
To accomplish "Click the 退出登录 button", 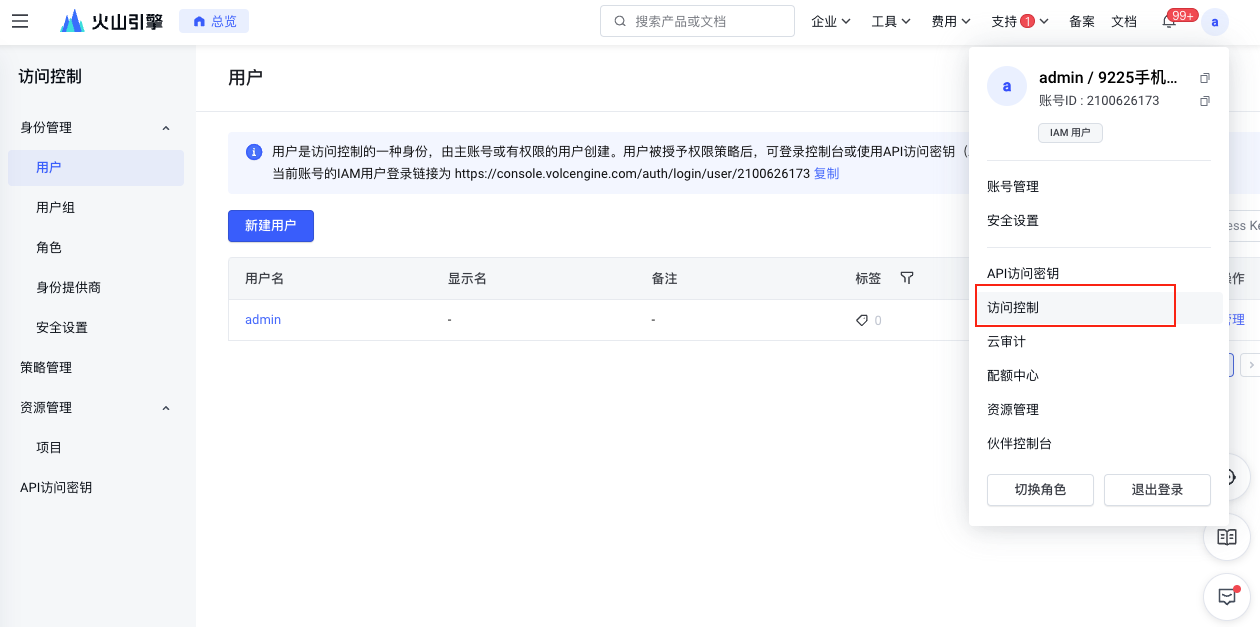I will tap(1157, 490).
